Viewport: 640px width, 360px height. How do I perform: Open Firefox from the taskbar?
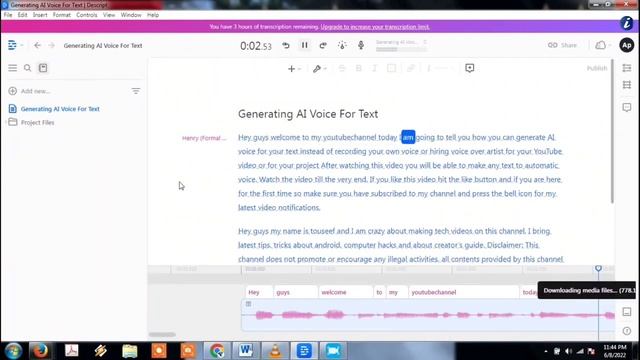(40, 351)
